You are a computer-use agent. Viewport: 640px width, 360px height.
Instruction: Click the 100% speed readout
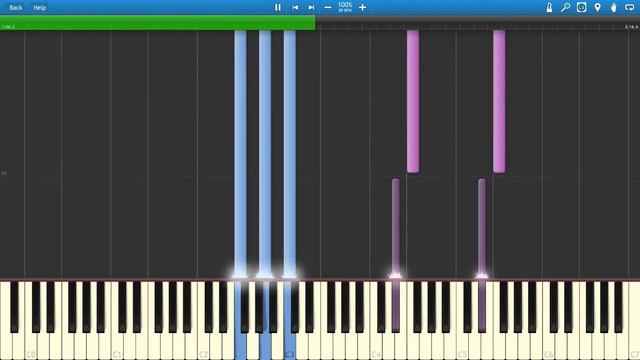coord(345,5)
